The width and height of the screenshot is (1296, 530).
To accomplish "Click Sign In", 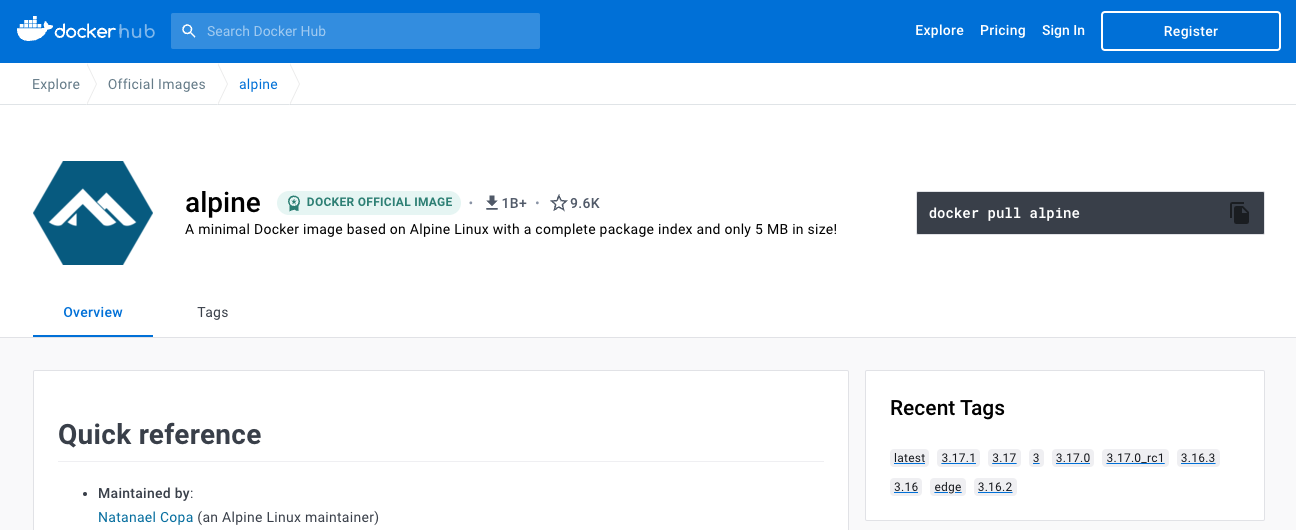I will pyautogui.click(x=1063, y=31).
